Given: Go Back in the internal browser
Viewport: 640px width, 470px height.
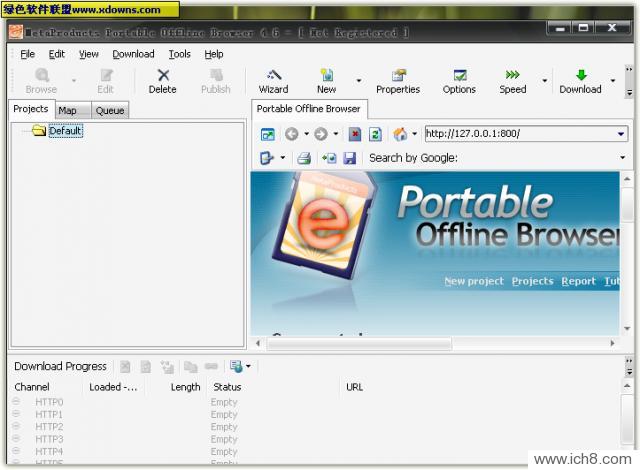Looking at the screenshot, I should (291, 134).
